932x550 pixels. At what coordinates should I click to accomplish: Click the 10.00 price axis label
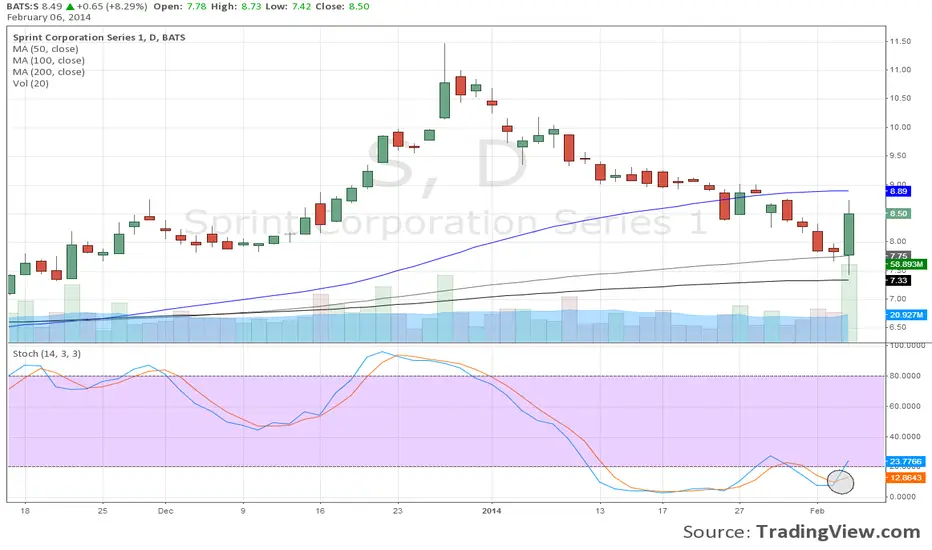click(900, 127)
